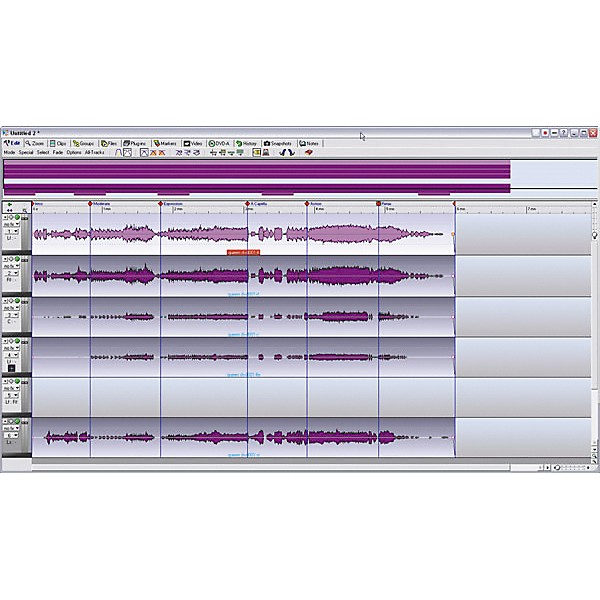Open the Select menu
Viewport: 600px width, 600px height.
43,152
